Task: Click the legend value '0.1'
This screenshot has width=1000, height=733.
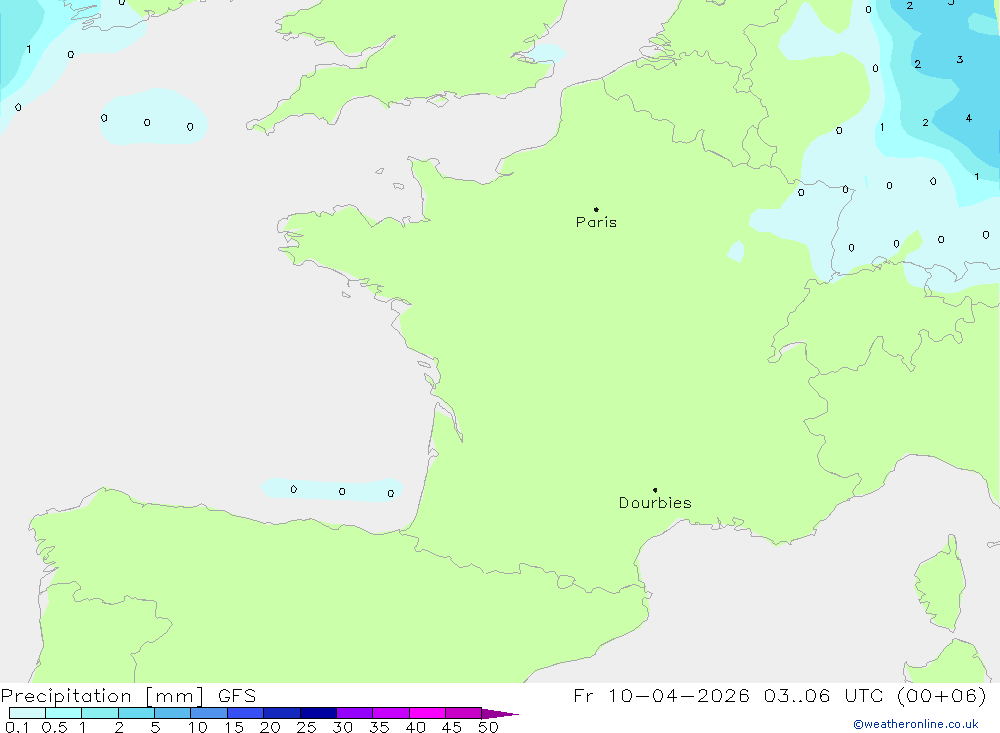Action: (x=17, y=727)
